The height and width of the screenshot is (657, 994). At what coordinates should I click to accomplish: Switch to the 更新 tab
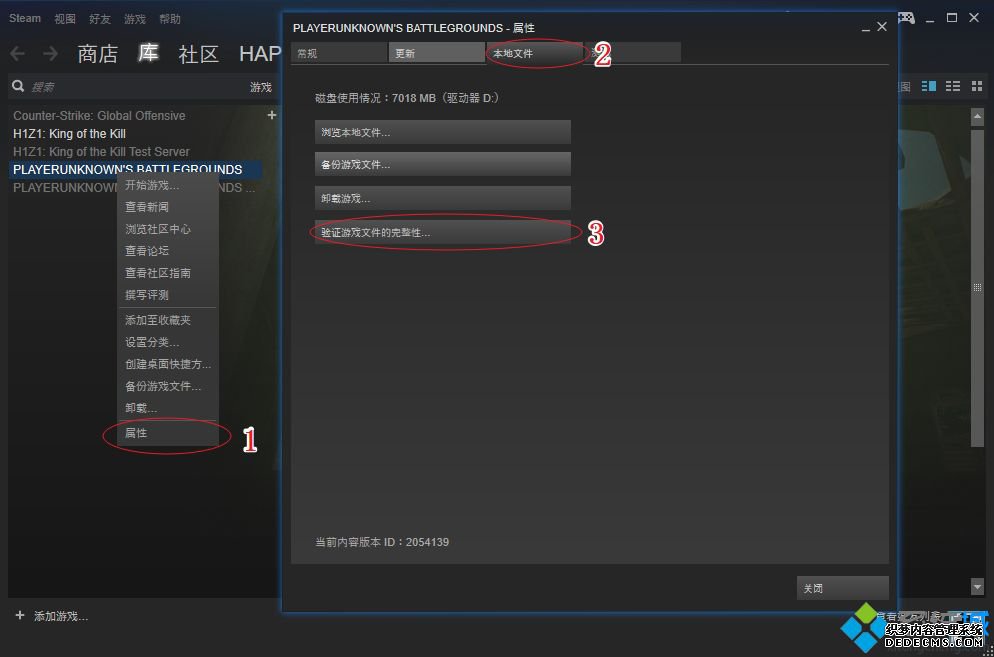pos(437,53)
